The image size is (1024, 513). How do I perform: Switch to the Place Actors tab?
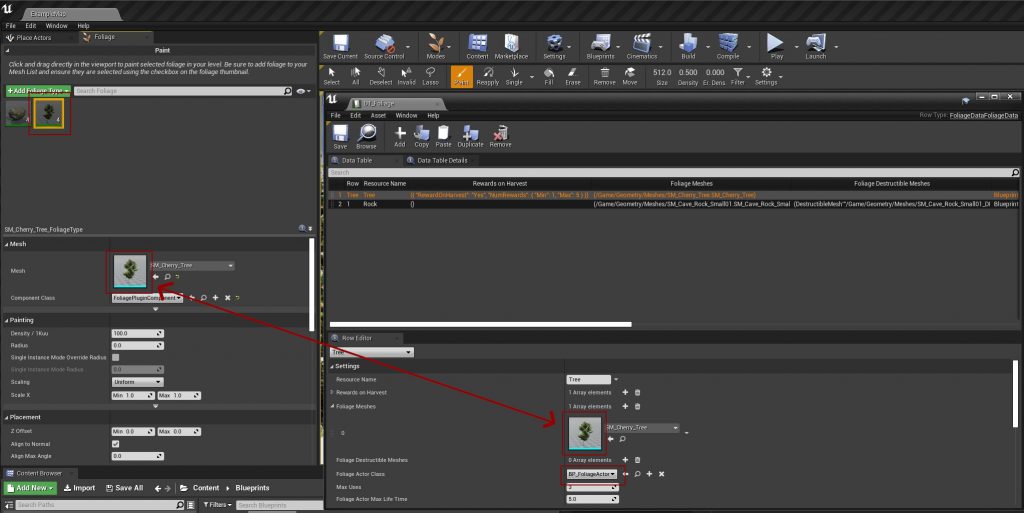click(x=33, y=38)
